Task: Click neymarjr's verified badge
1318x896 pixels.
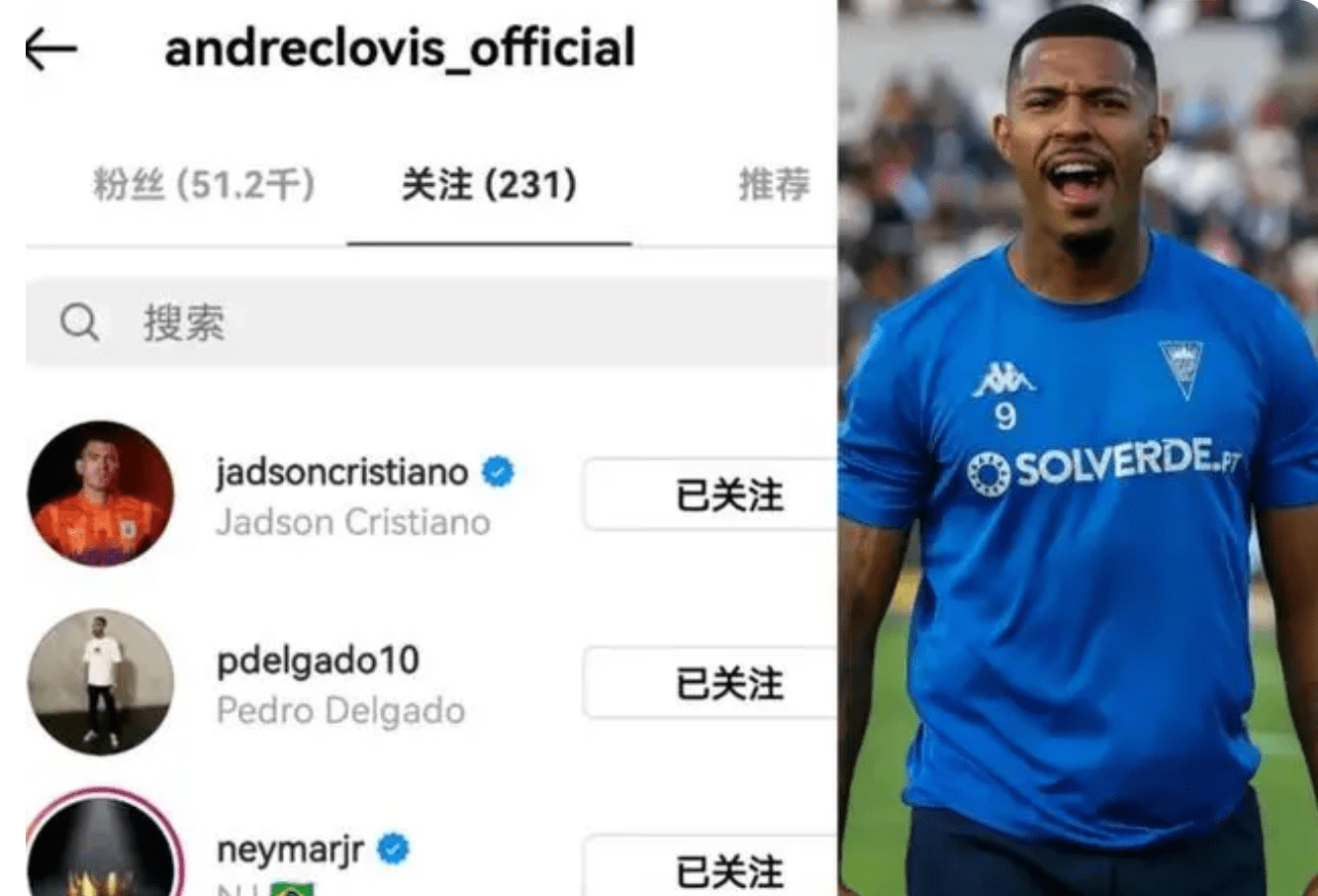Action: (393, 849)
